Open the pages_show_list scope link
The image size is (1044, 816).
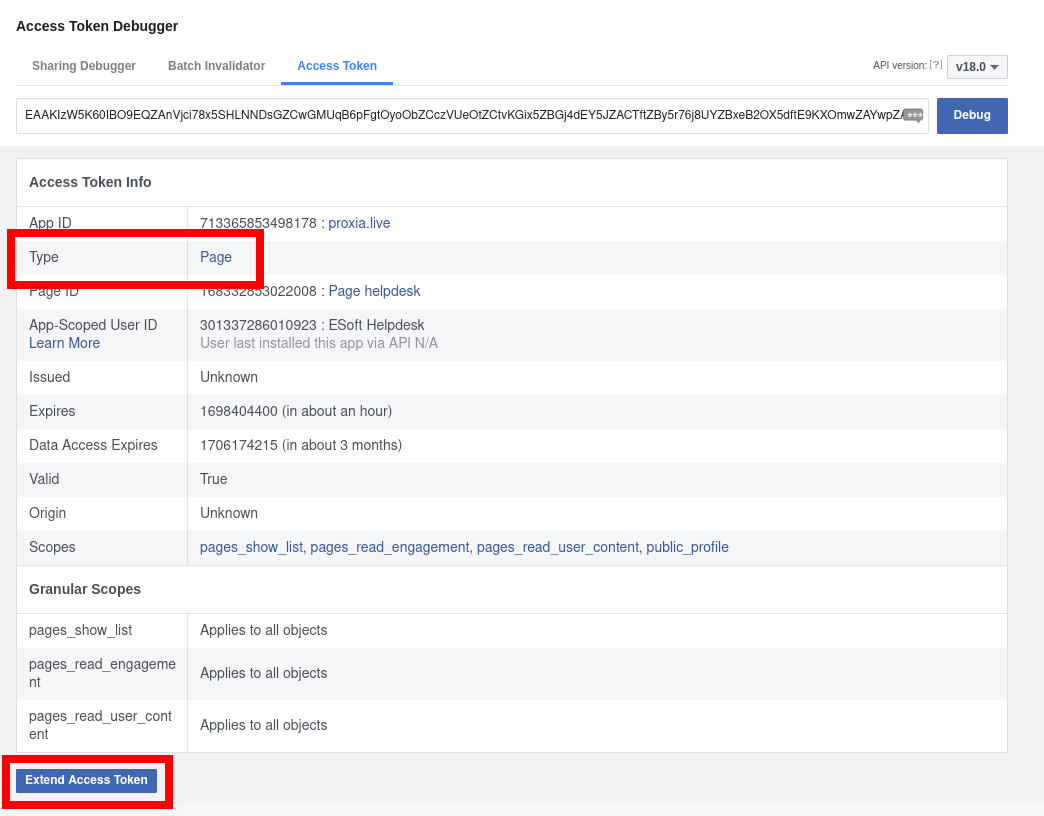click(x=251, y=547)
